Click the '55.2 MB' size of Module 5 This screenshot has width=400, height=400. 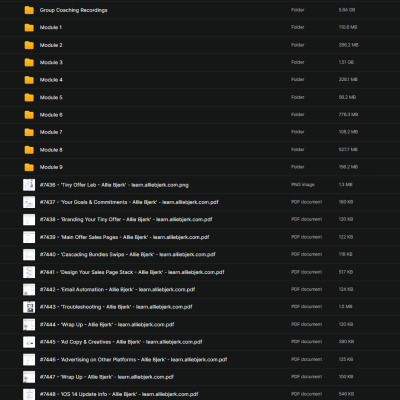coord(347,97)
